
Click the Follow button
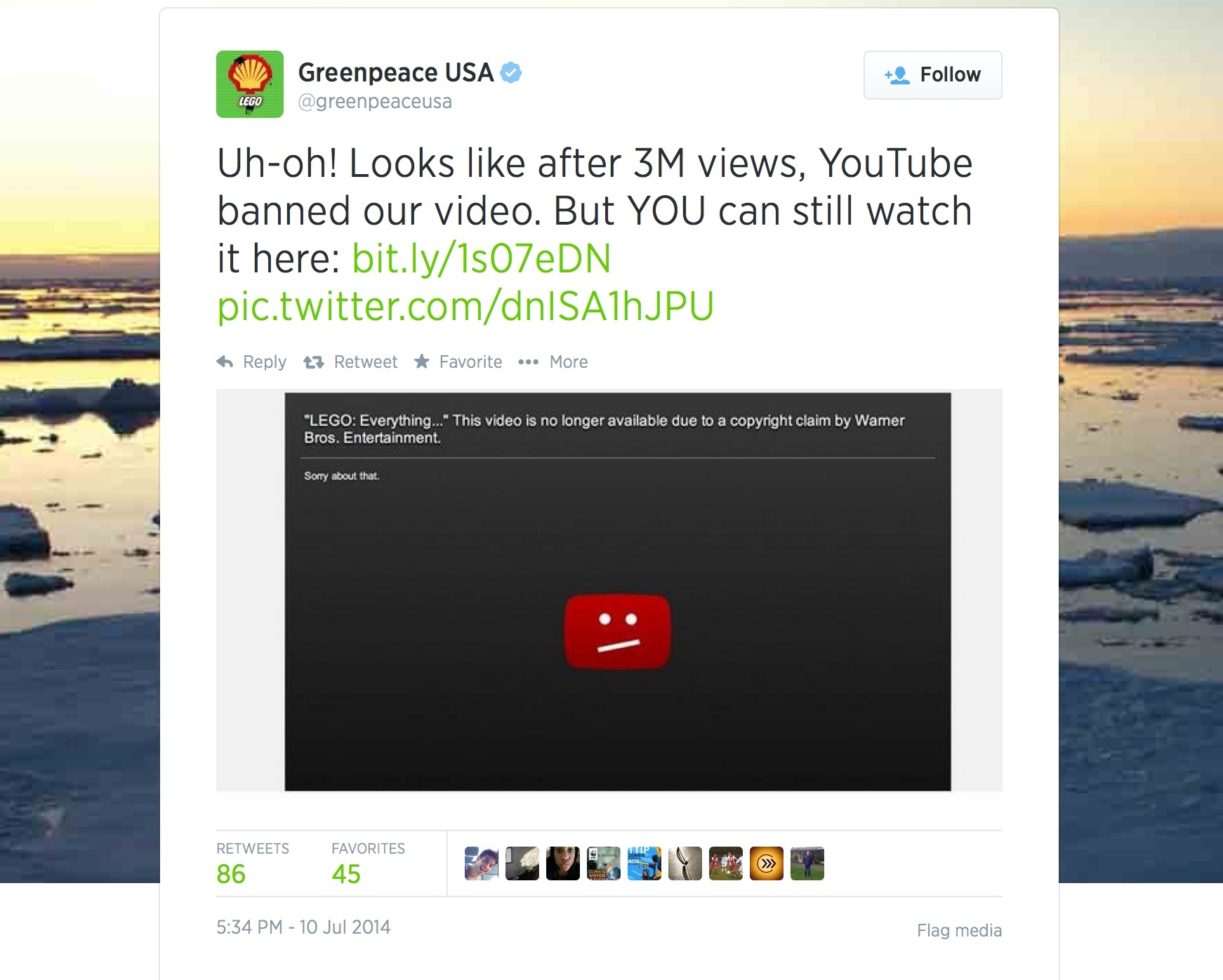[932, 75]
